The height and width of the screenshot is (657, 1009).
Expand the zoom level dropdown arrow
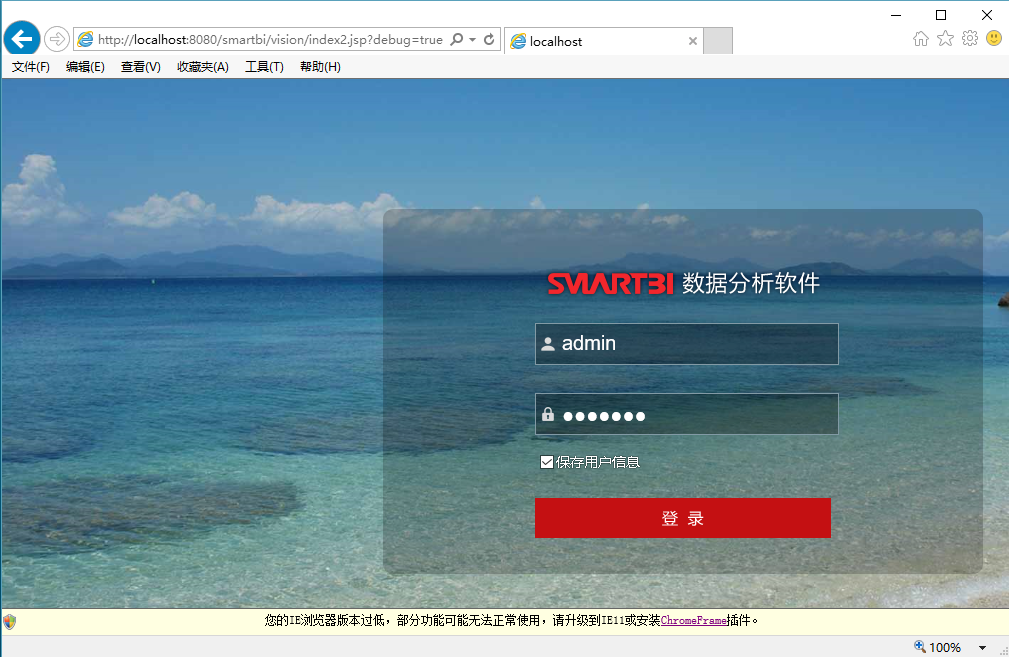(982, 647)
